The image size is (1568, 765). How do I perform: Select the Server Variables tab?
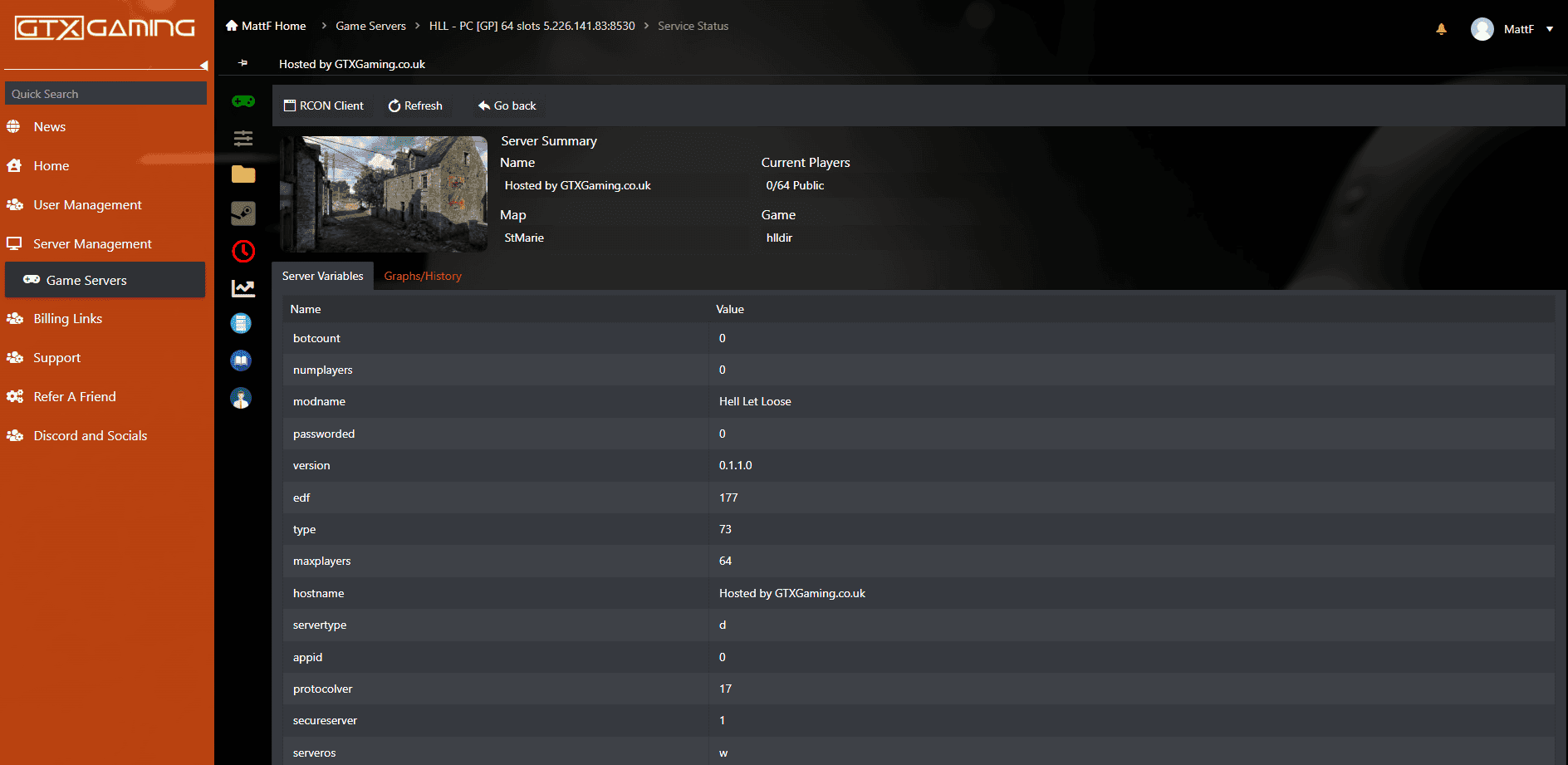pyautogui.click(x=322, y=276)
